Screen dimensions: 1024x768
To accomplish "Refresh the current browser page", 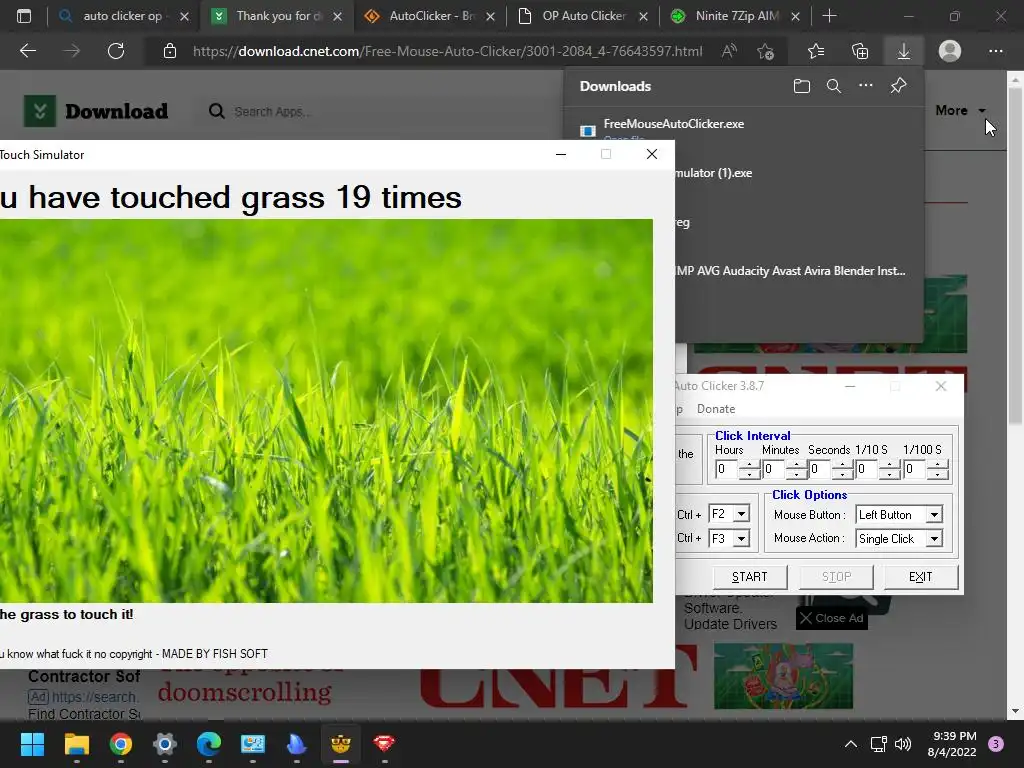I will [x=116, y=51].
